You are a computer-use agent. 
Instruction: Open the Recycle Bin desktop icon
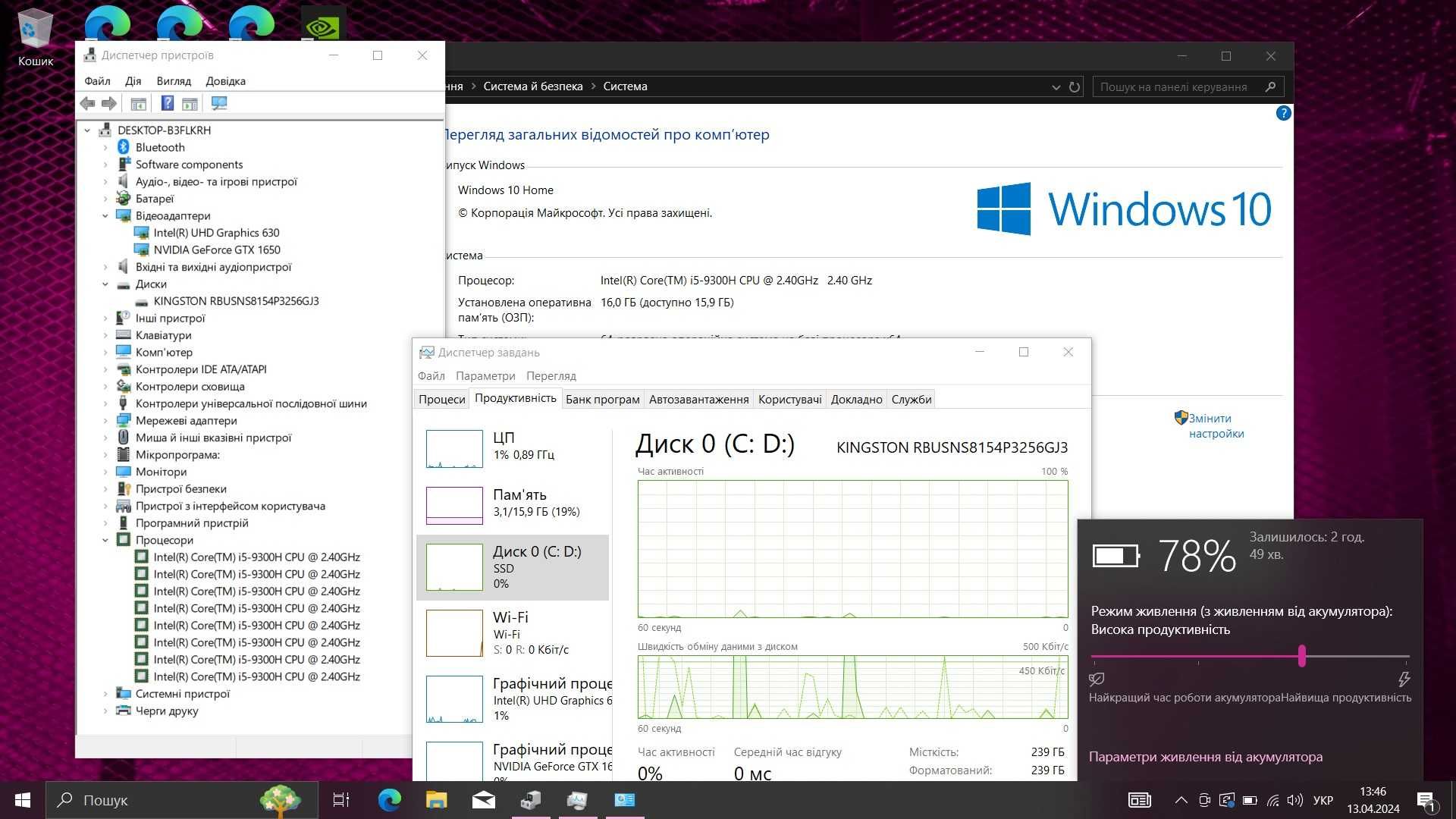(35, 38)
